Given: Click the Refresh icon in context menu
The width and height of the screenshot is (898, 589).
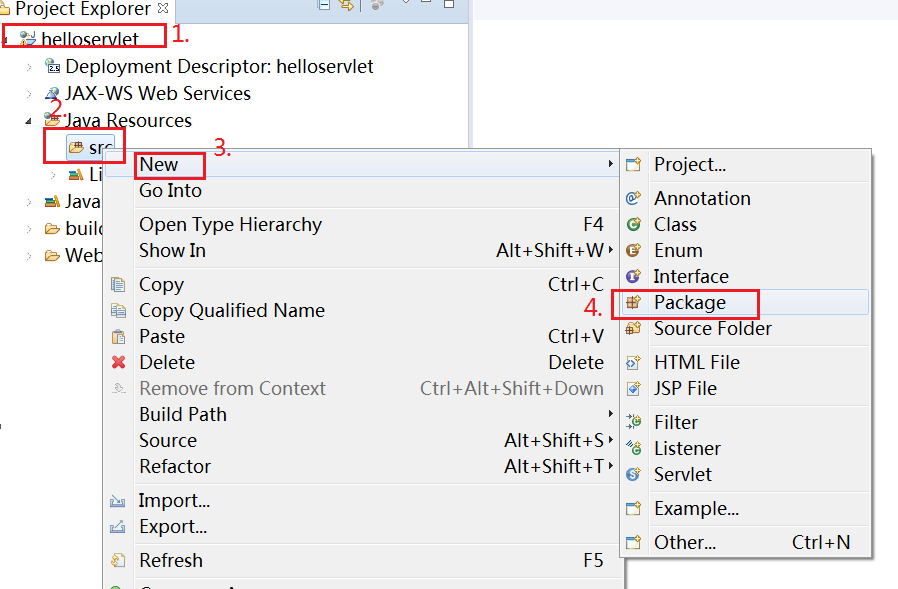Looking at the screenshot, I should 119,561.
